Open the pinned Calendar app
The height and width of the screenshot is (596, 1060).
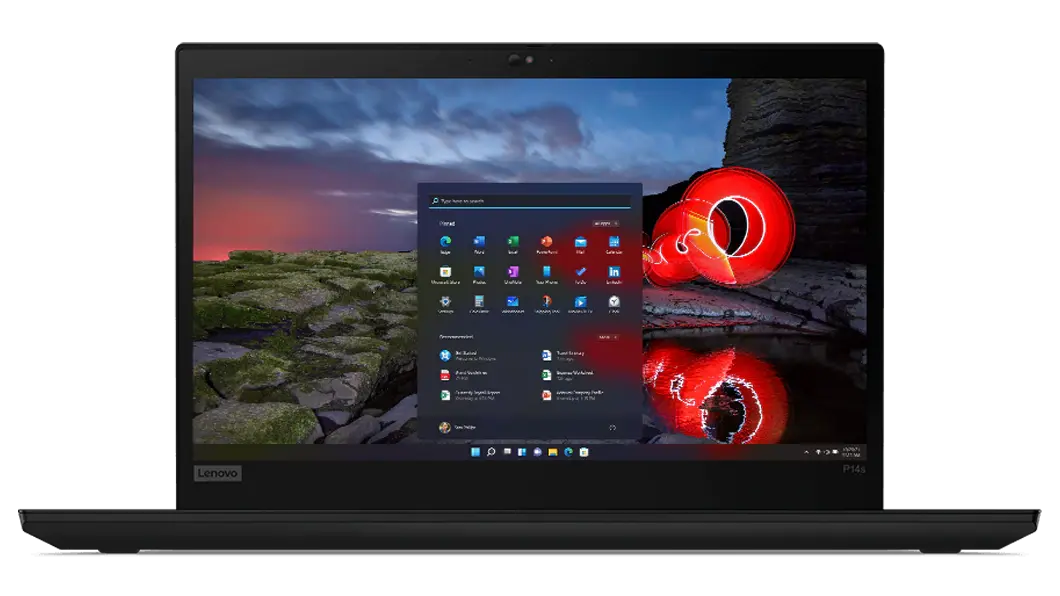tap(614, 243)
